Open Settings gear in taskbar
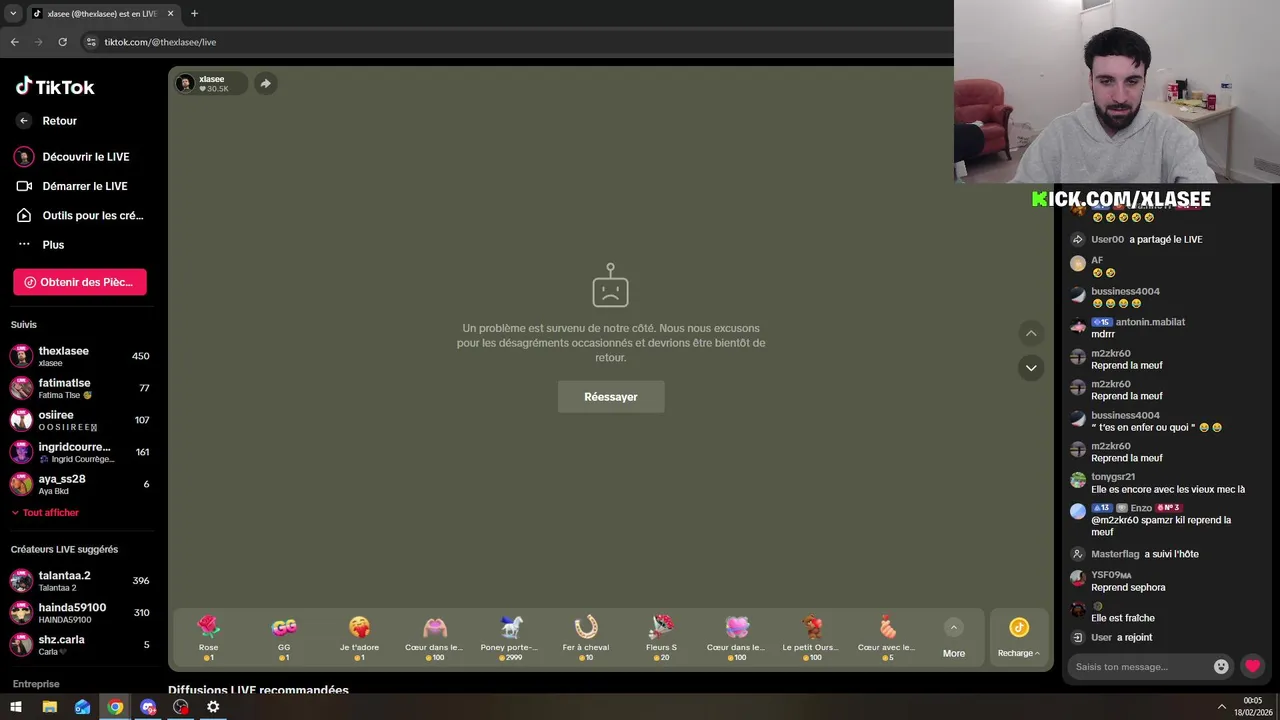Screen dimensions: 1280x720 coord(213,707)
